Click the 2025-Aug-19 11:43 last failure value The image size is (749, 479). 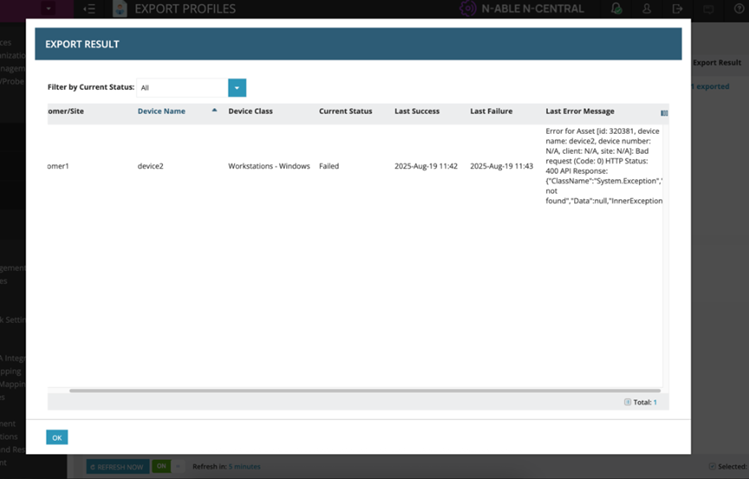502,166
